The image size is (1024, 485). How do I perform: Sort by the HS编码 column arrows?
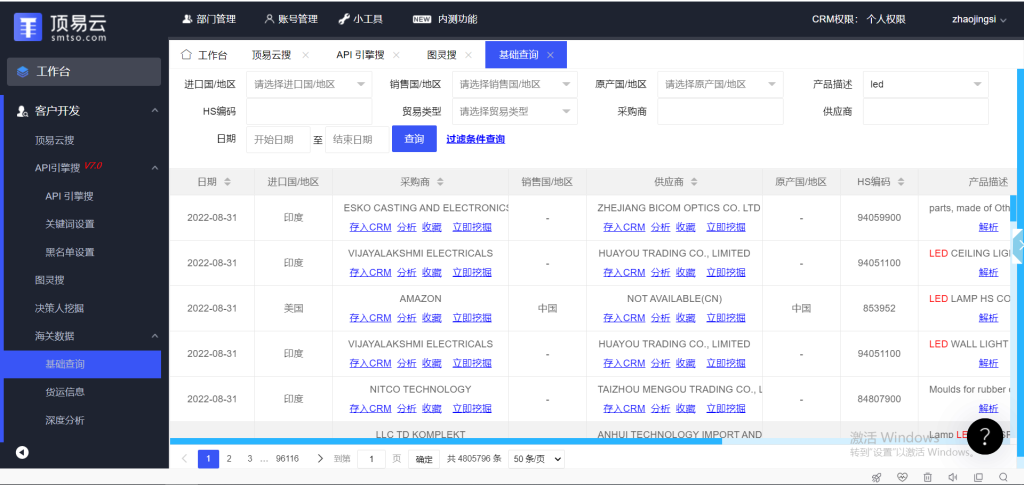[x=896, y=182]
